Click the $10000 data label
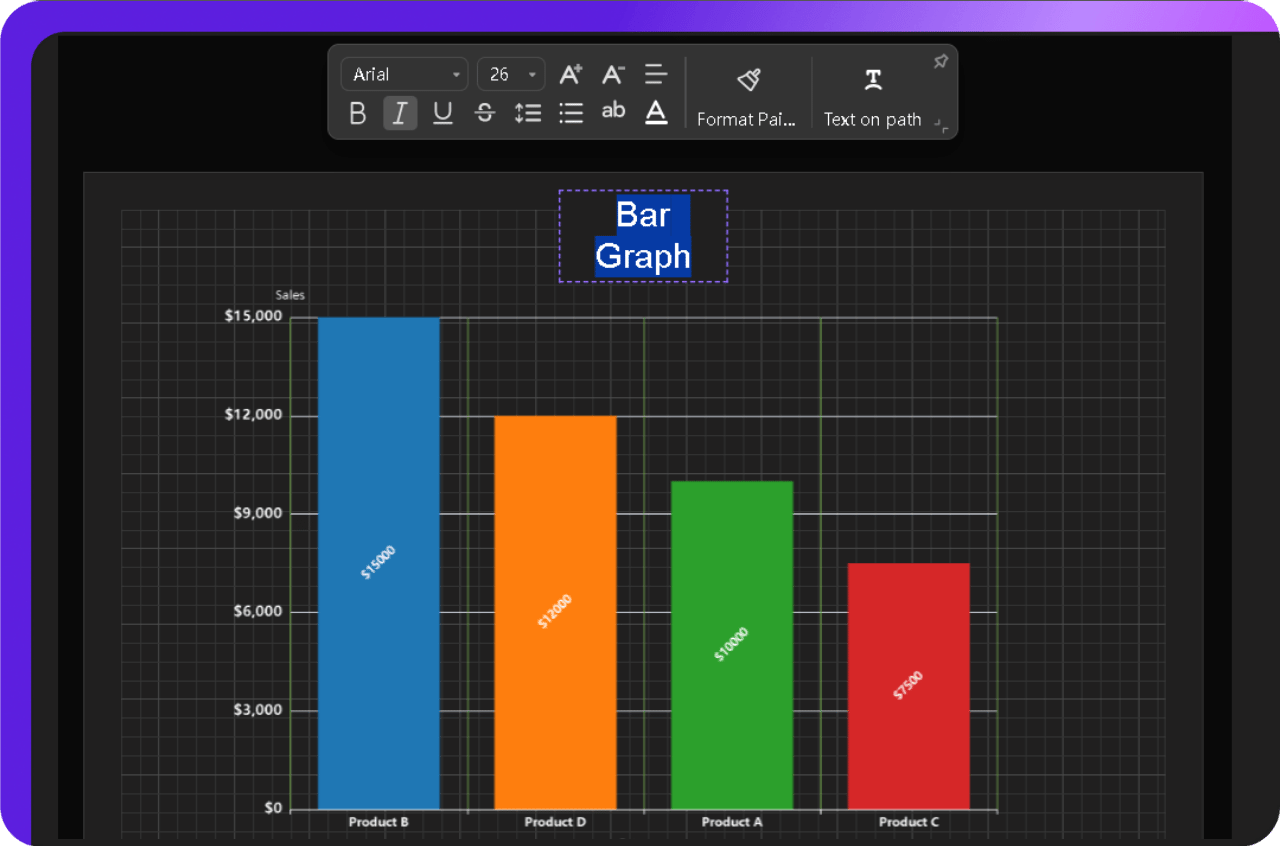This screenshot has height=846, width=1280. [732, 644]
